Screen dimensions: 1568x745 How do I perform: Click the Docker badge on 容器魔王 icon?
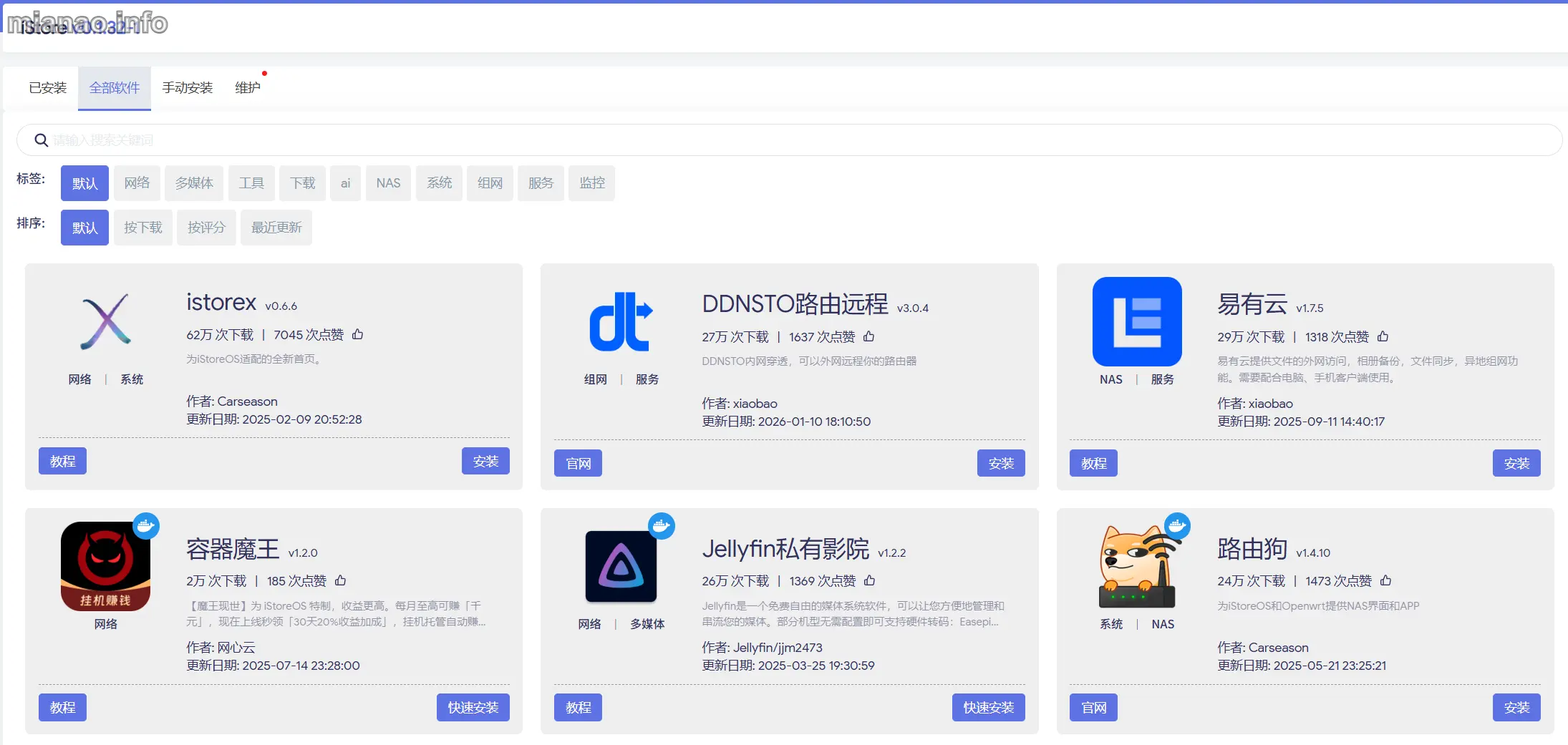(147, 526)
